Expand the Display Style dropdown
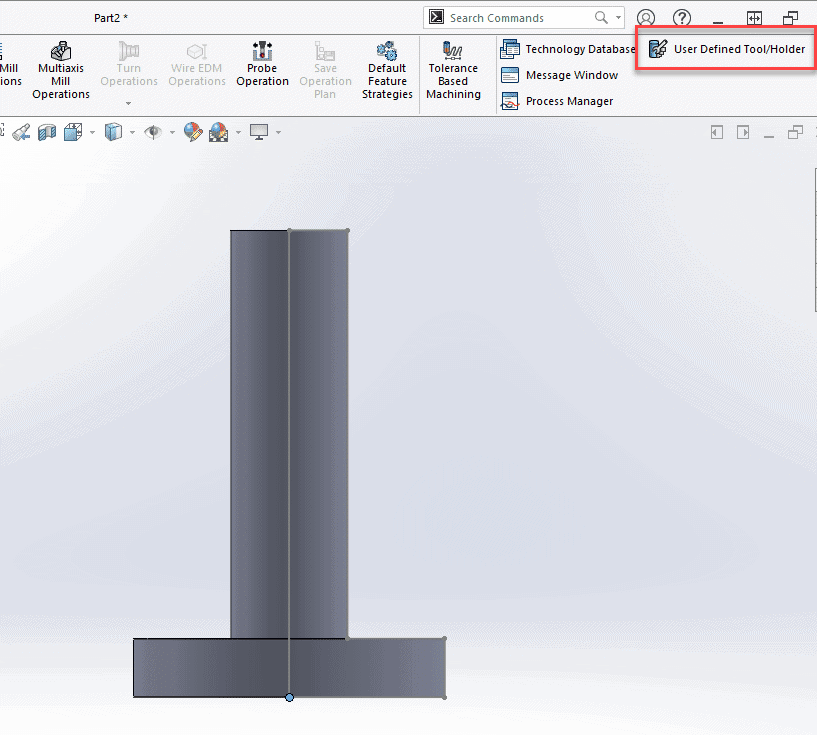The image size is (817, 735). (x=133, y=132)
